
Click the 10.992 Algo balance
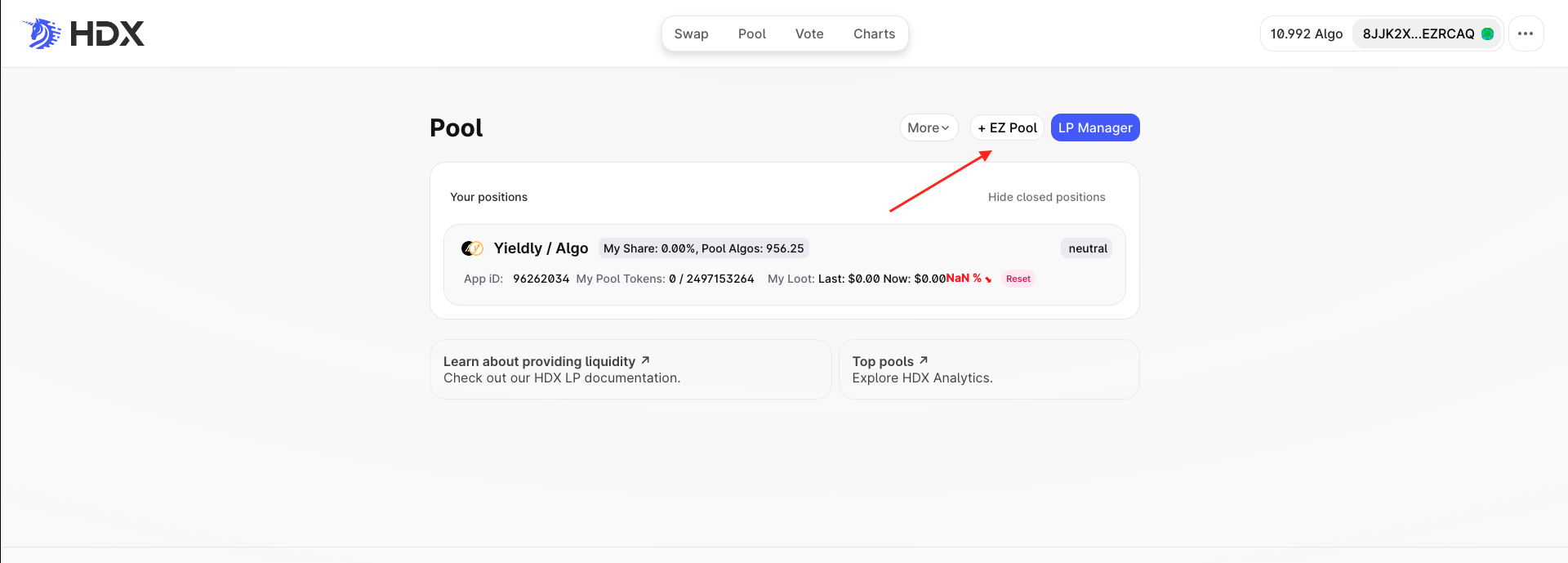coord(1306,34)
